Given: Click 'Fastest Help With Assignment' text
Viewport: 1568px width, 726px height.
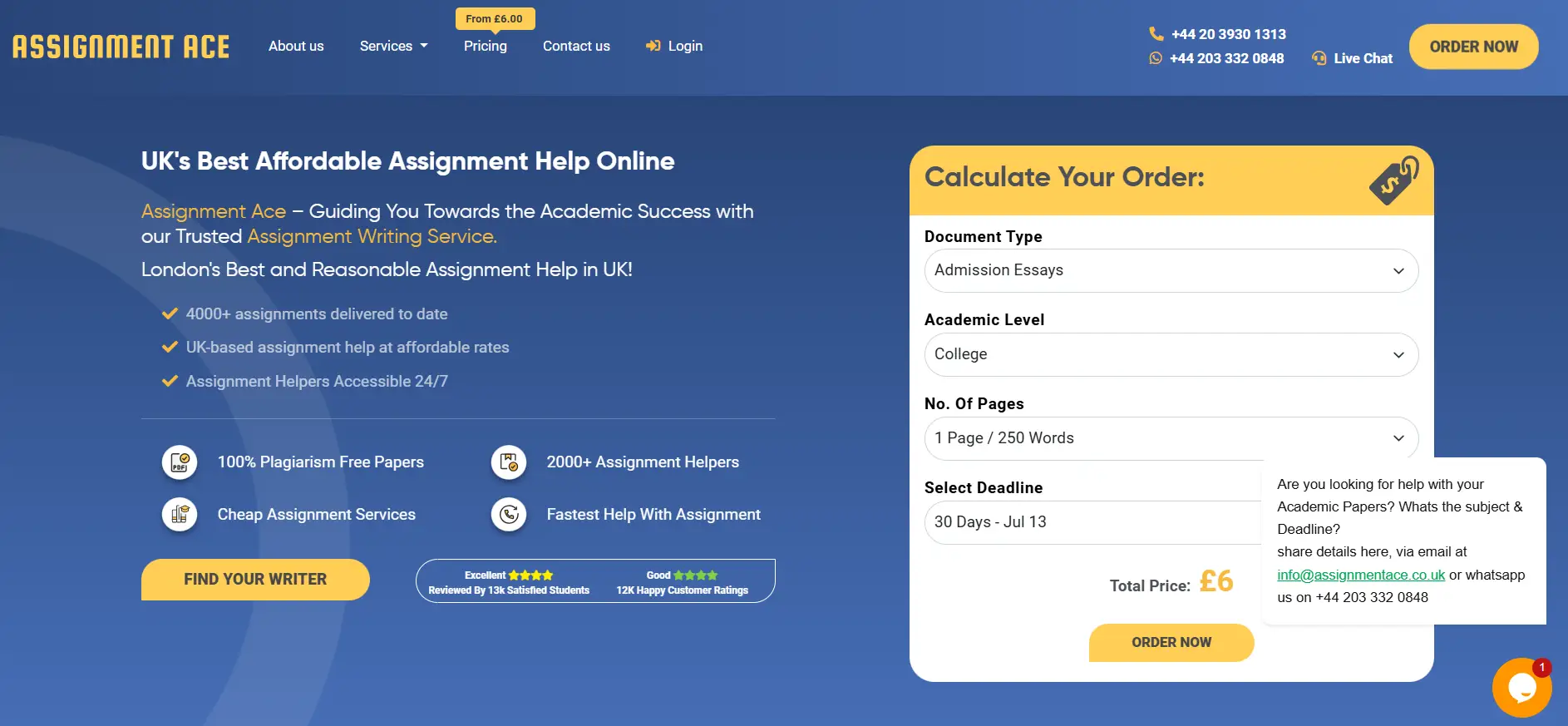Looking at the screenshot, I should [x=653, y=515].
